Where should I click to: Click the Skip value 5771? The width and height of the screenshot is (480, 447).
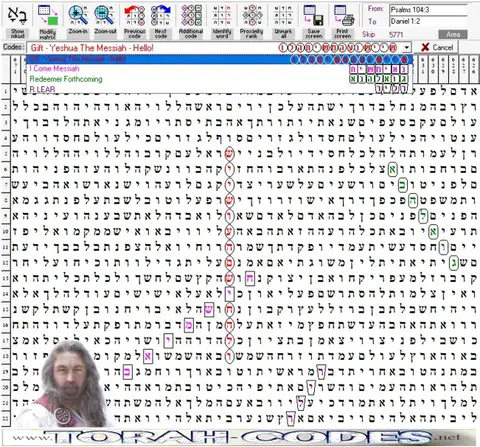point(396,34)
